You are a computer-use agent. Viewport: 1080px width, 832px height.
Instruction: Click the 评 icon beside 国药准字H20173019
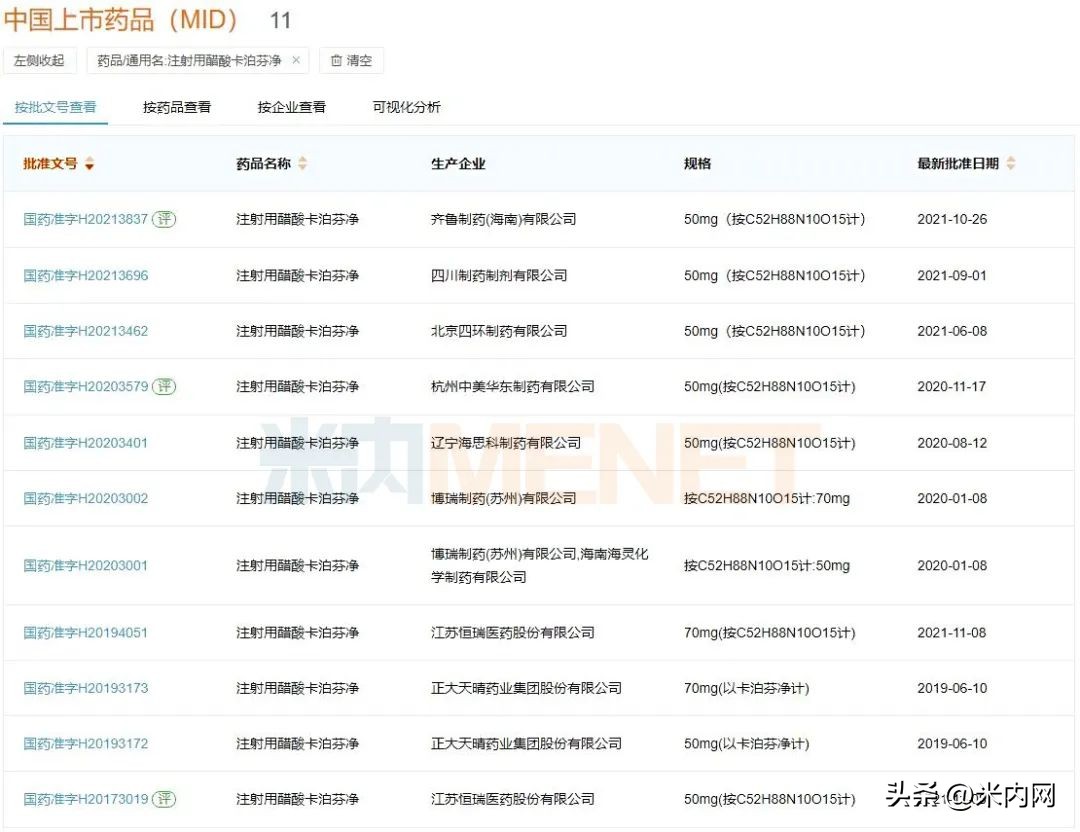(164, 799)
